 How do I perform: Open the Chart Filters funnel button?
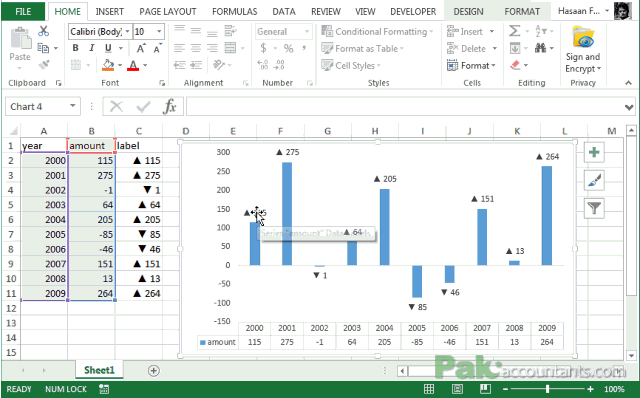[594, 208]
